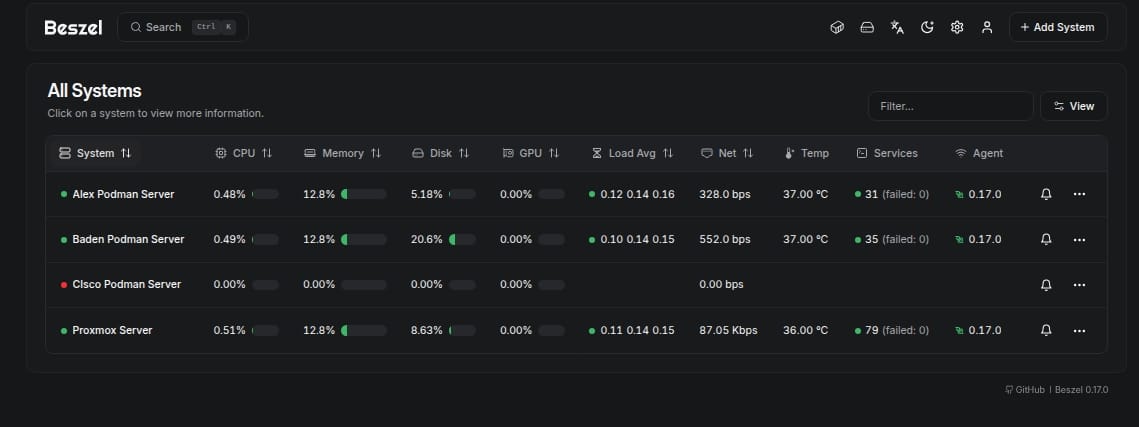Image resolution: width=1139 pixels, height=427 pixels.
Task: Click the Add System button
Action: (x=1057, y=28)
